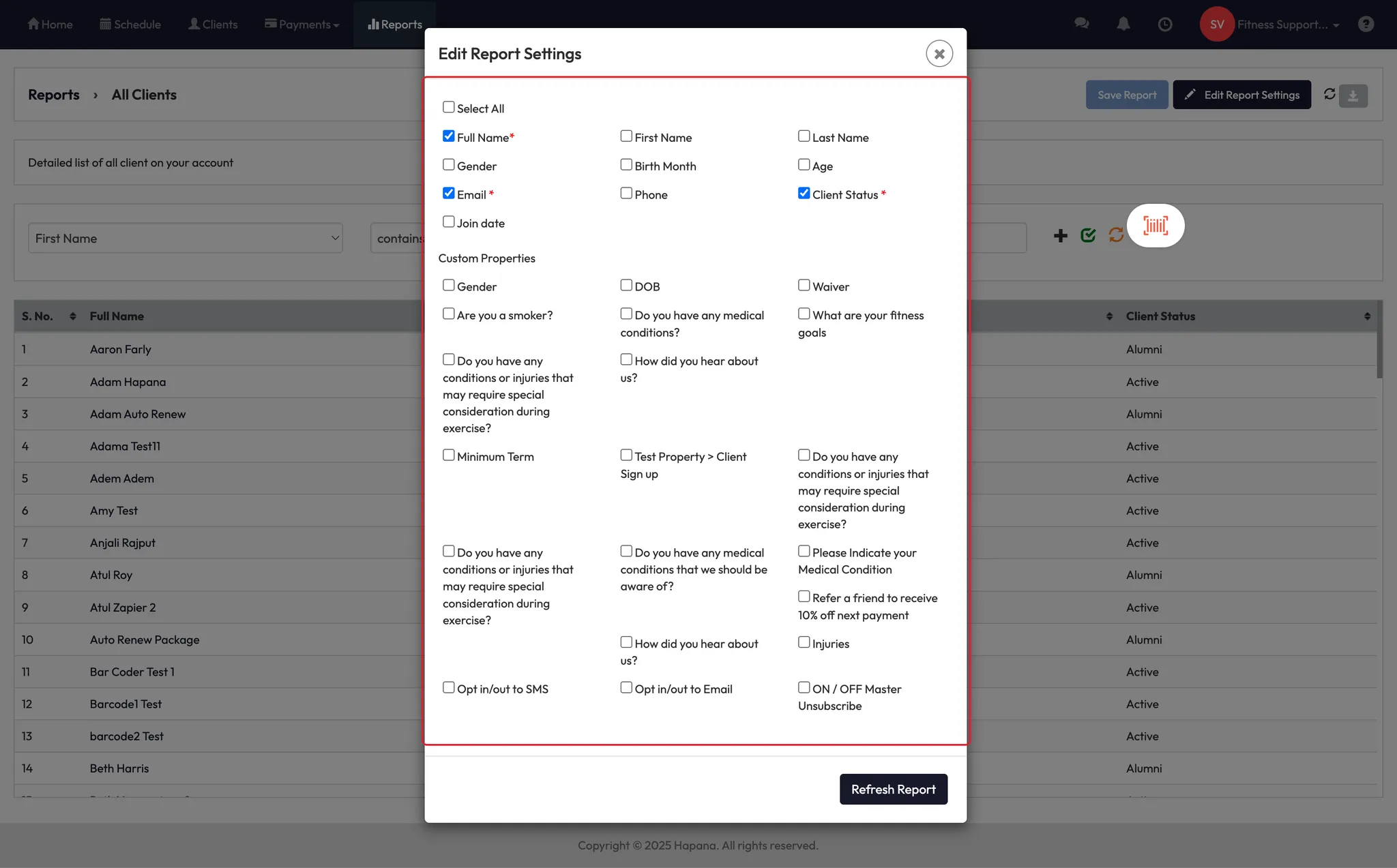This screenshot has width=1397, height=868.
Task: Tick the Opt in/out to SMS checkbox
Action: point(448,687)
